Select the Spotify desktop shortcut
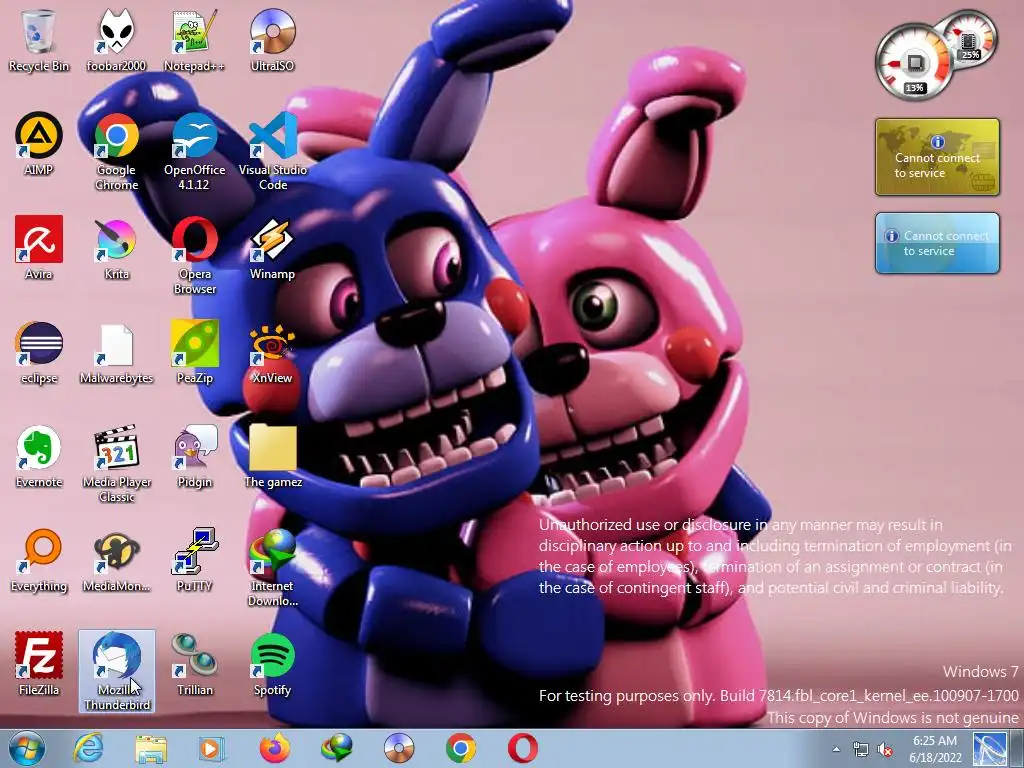1024x768 pixels. coord(272,664)
